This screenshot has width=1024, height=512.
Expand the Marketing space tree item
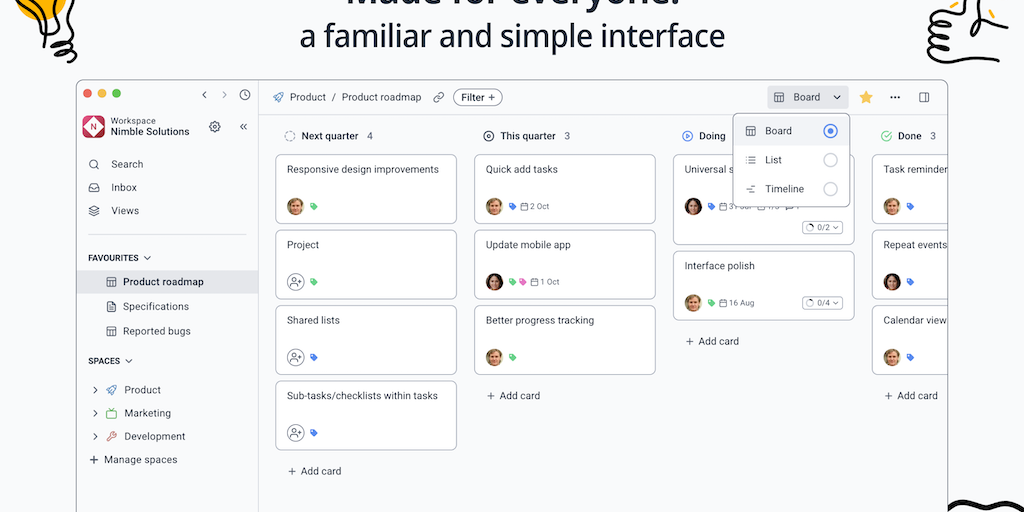pyautogui.click(x=95, y=413)
